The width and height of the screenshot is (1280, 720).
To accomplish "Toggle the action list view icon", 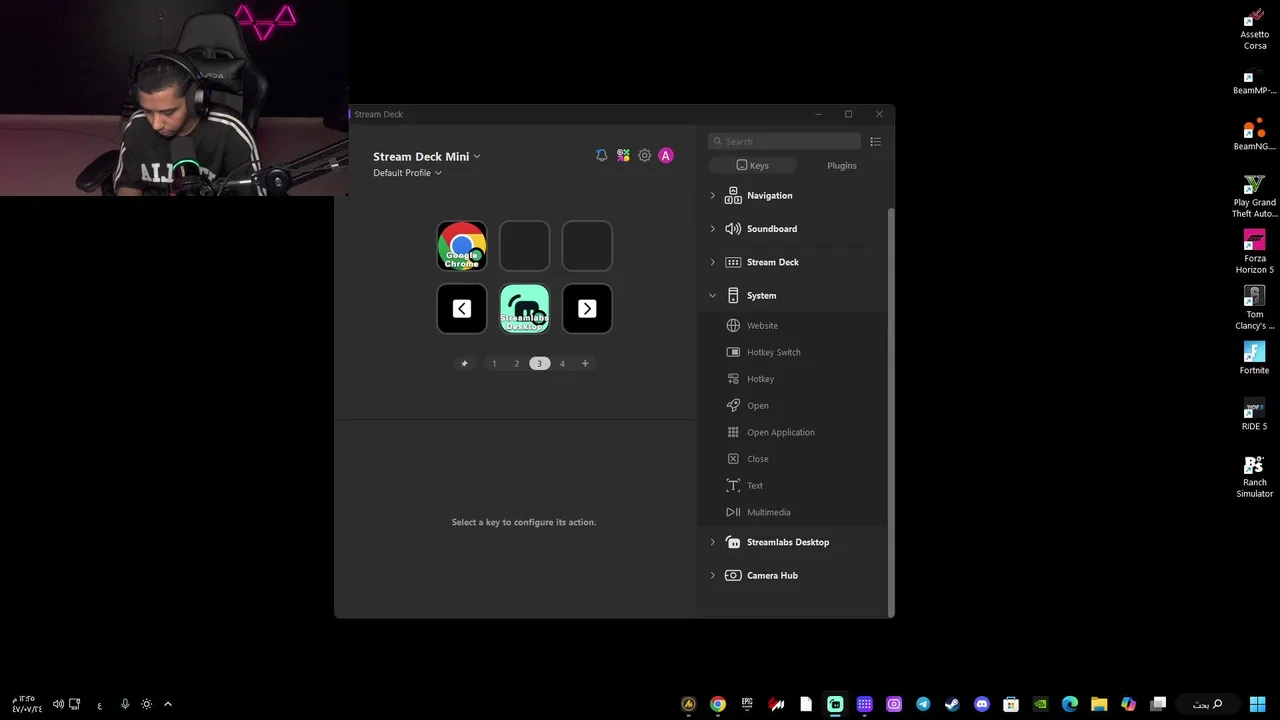I will [x=875, y=142].
